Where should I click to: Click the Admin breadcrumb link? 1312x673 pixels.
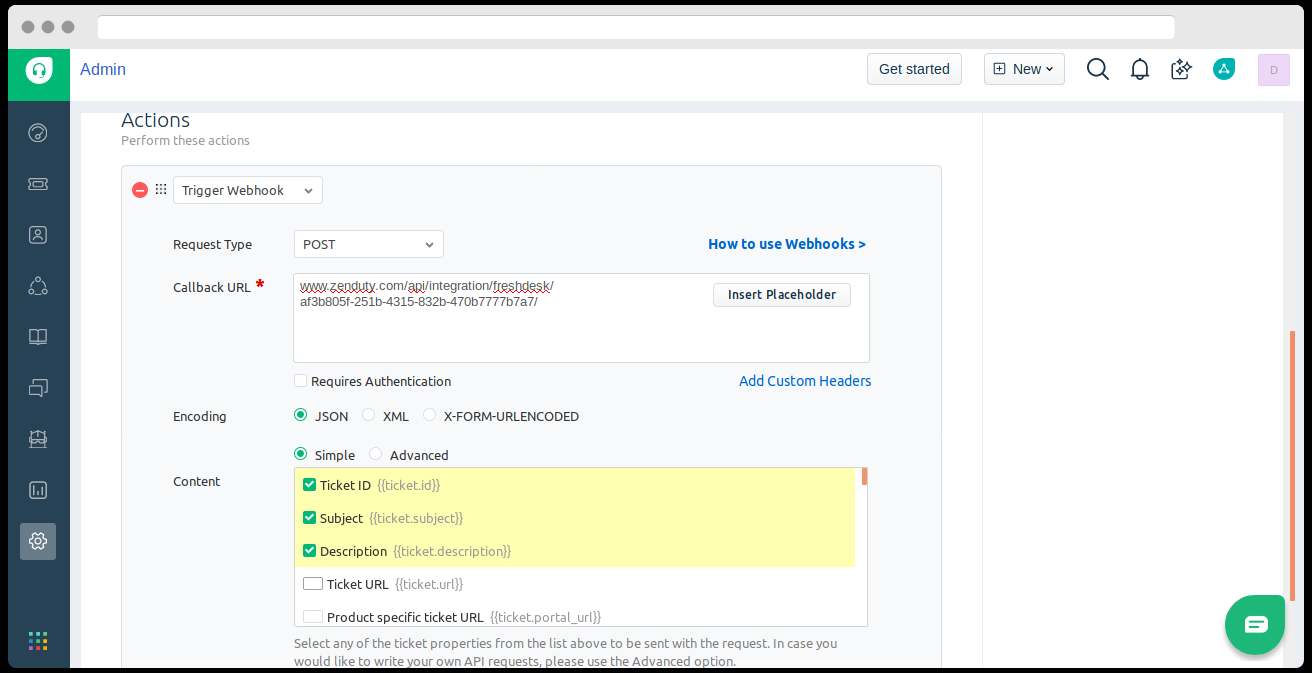[103, 69]
